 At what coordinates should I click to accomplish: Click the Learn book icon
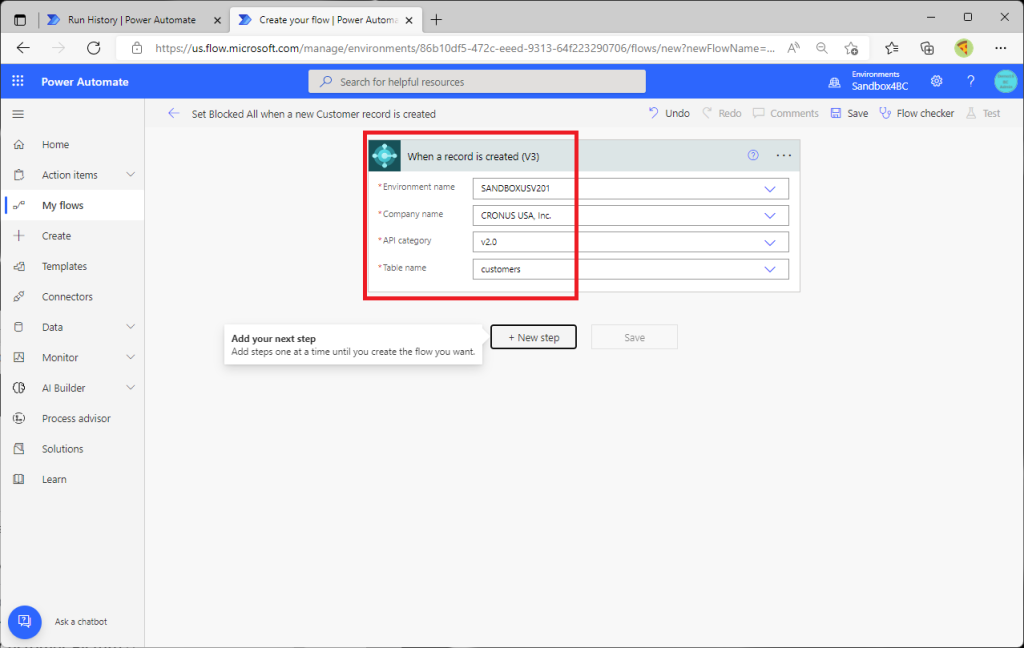[19, 479]
